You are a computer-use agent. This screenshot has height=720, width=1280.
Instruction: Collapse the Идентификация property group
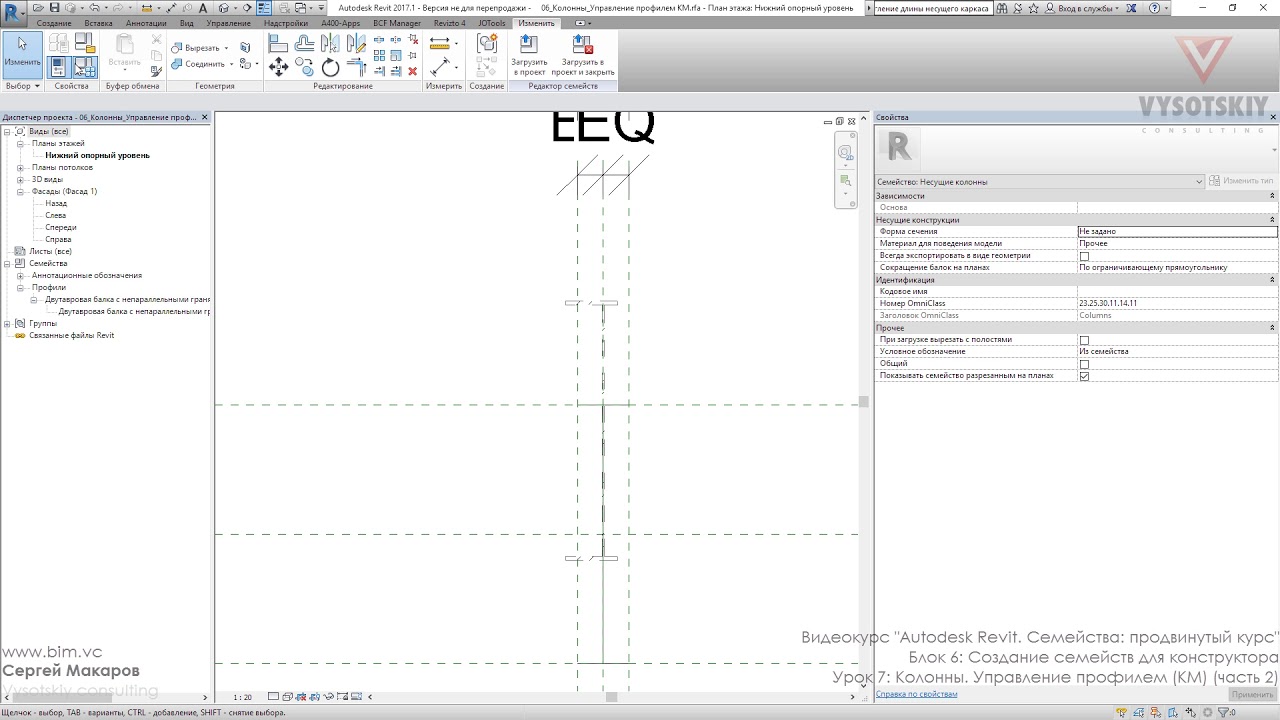(1272, 280)
